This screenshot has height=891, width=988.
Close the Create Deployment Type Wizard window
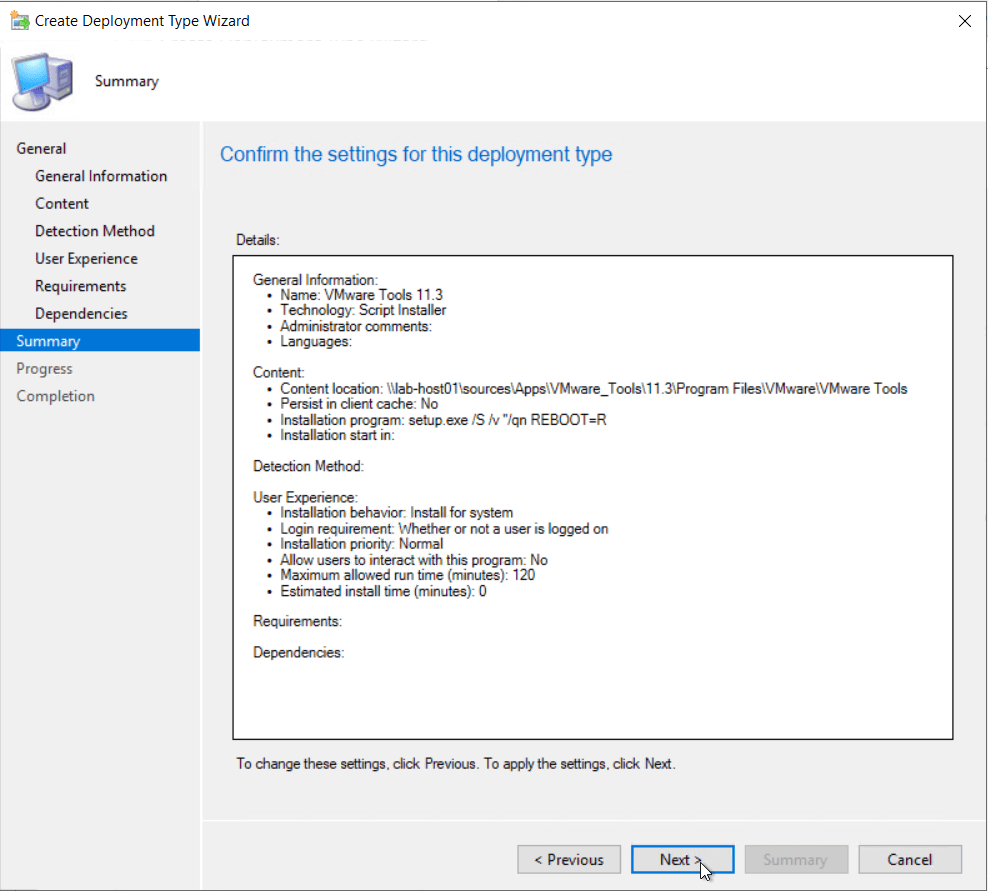[x=964, y=21]
